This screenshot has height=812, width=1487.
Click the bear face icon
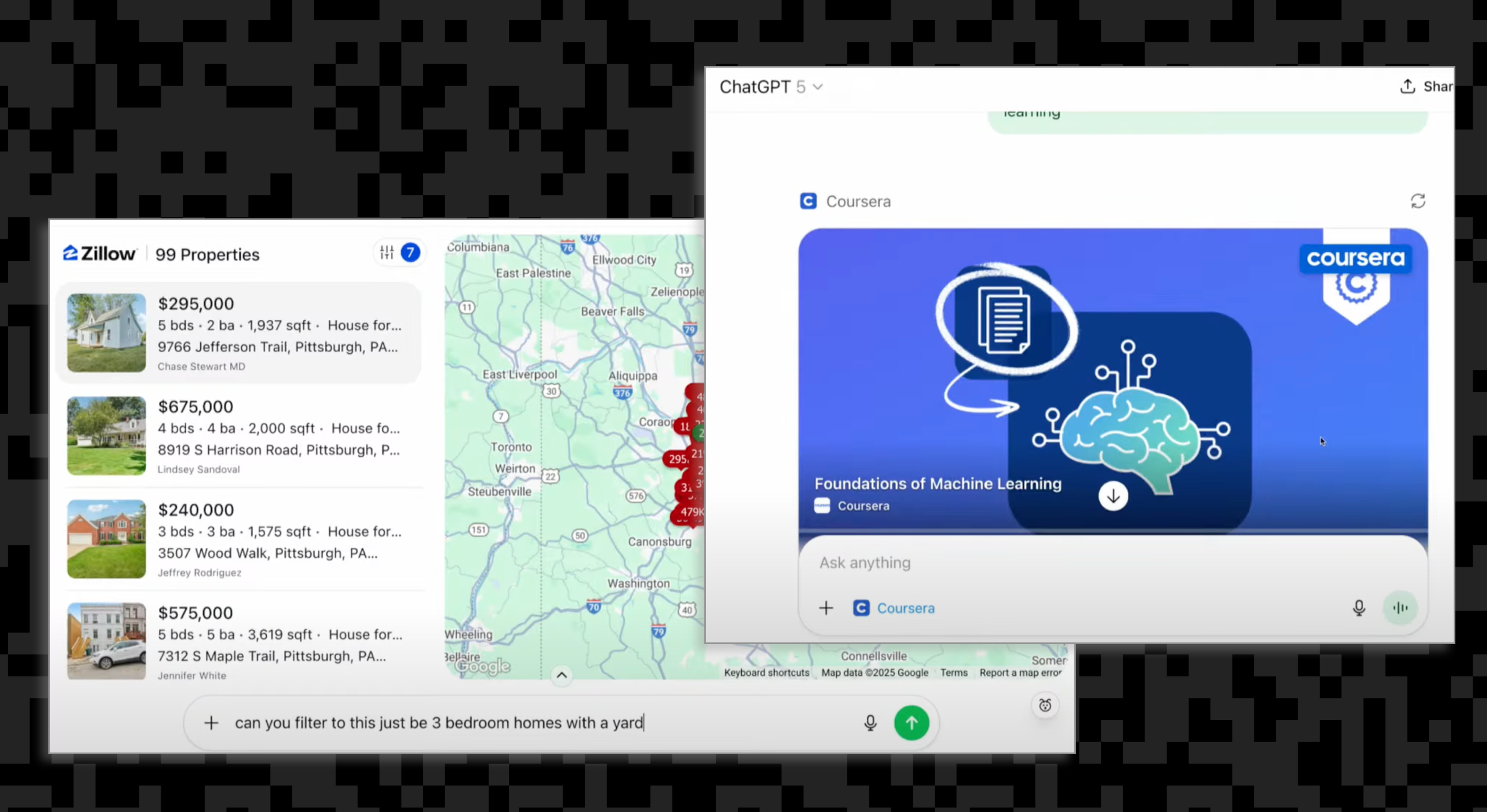click(x=1045, y=705)
